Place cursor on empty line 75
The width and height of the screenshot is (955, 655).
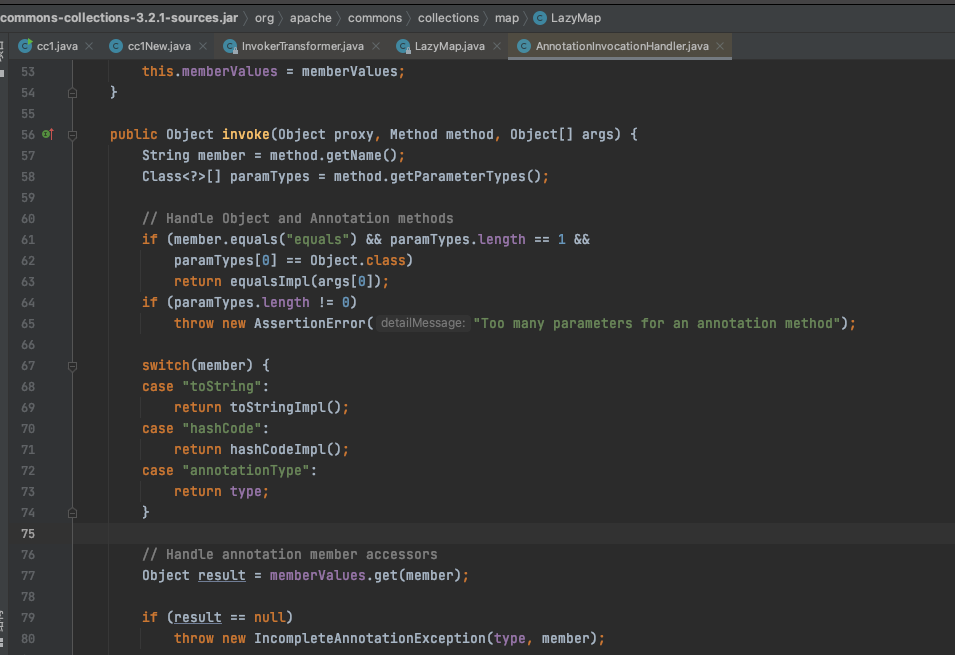pos(512,534)
